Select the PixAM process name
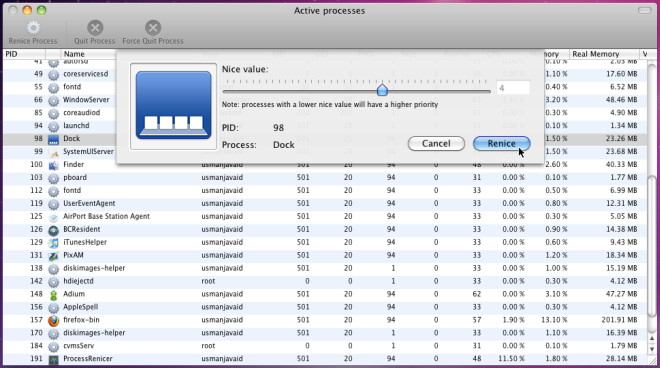The height and width of the screenshot is (368, 660). pos(73,255)
